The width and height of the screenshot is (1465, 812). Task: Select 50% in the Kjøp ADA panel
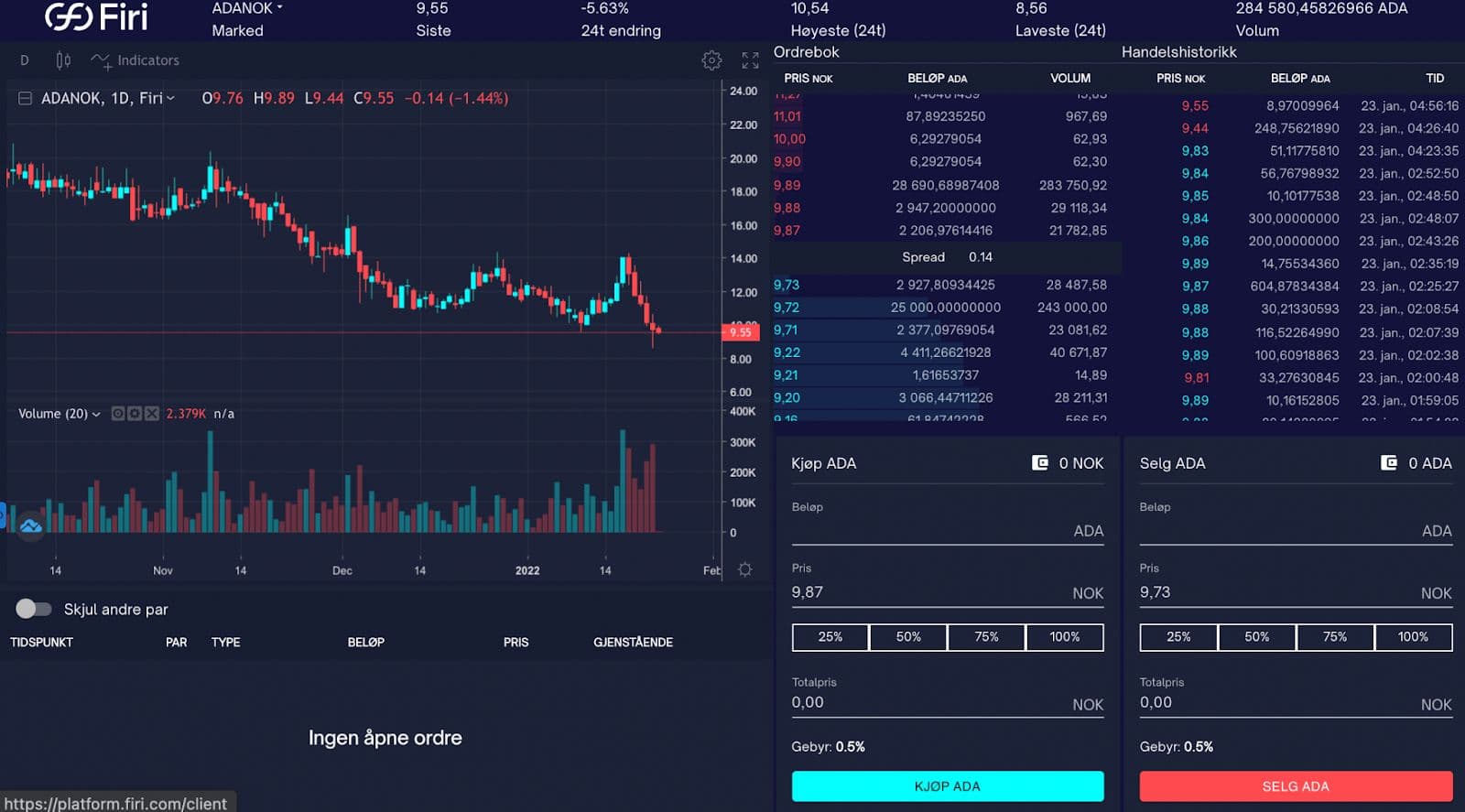pos(907,637)
